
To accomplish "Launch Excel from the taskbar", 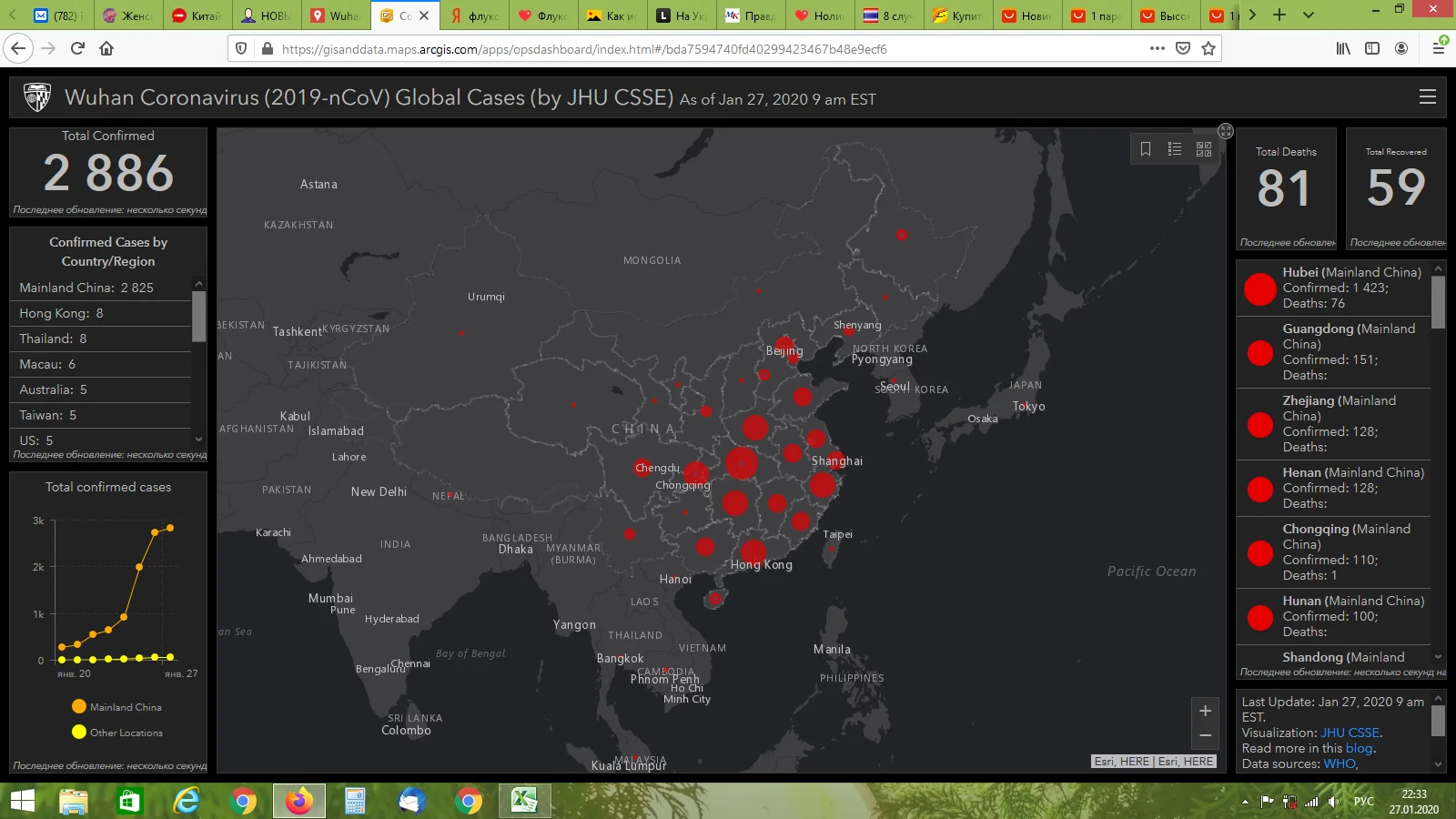I will pyautogui.click(x=523, y=801).
